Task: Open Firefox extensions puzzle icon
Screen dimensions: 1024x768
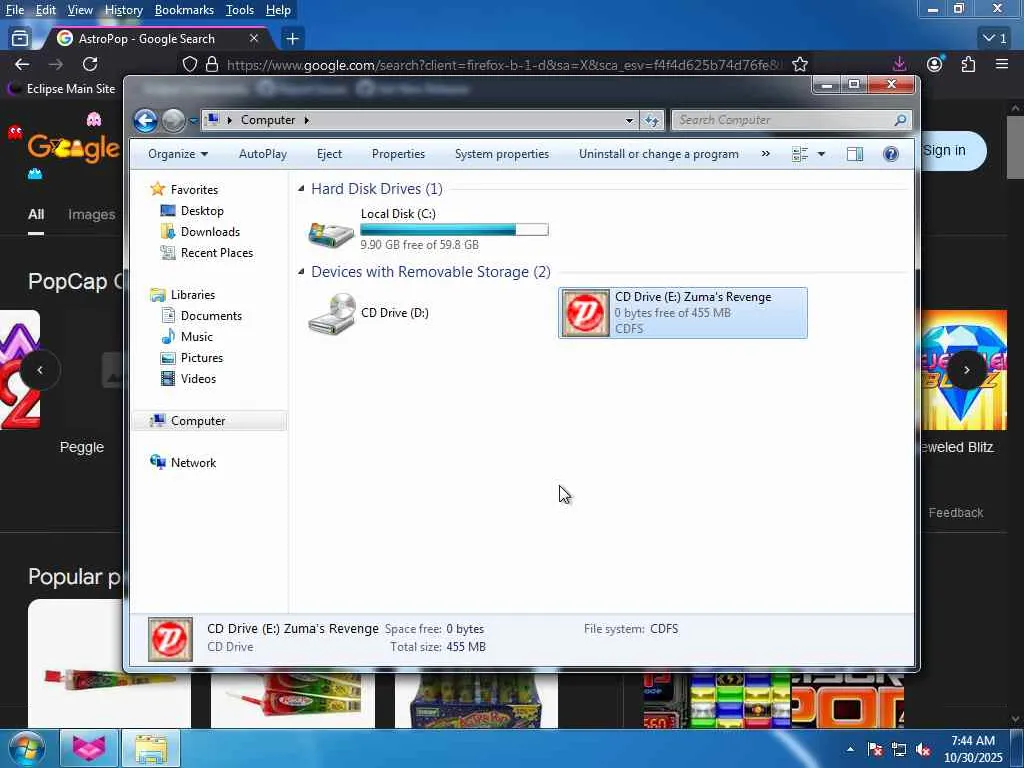Action: (x=968, y=64)
